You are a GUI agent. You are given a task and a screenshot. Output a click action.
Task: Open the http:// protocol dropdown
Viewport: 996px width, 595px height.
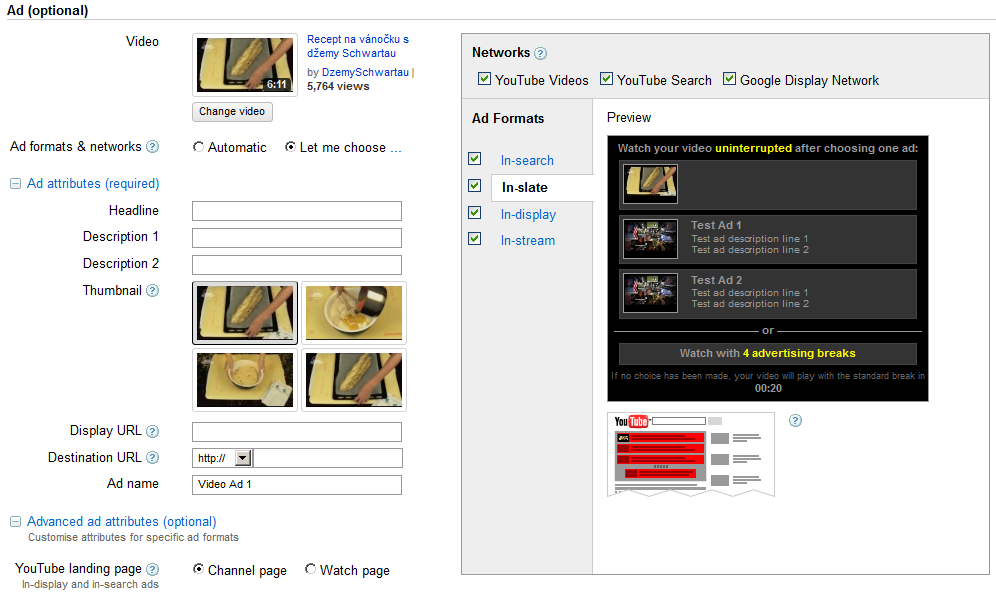242,458
